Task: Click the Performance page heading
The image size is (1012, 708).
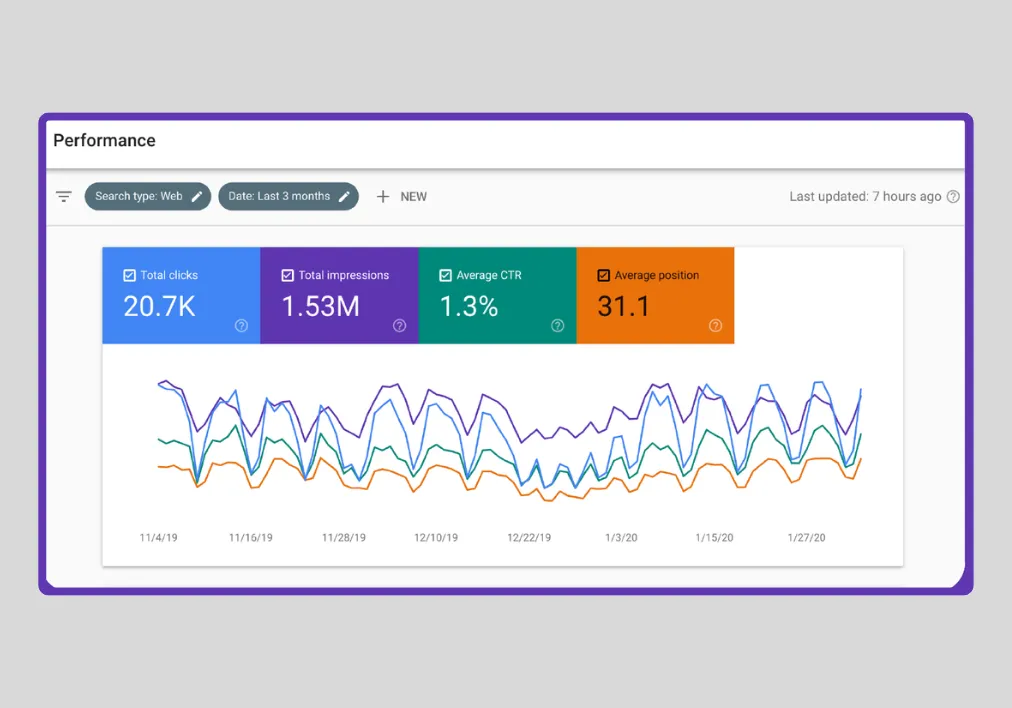Action: (x=104, y=141)
